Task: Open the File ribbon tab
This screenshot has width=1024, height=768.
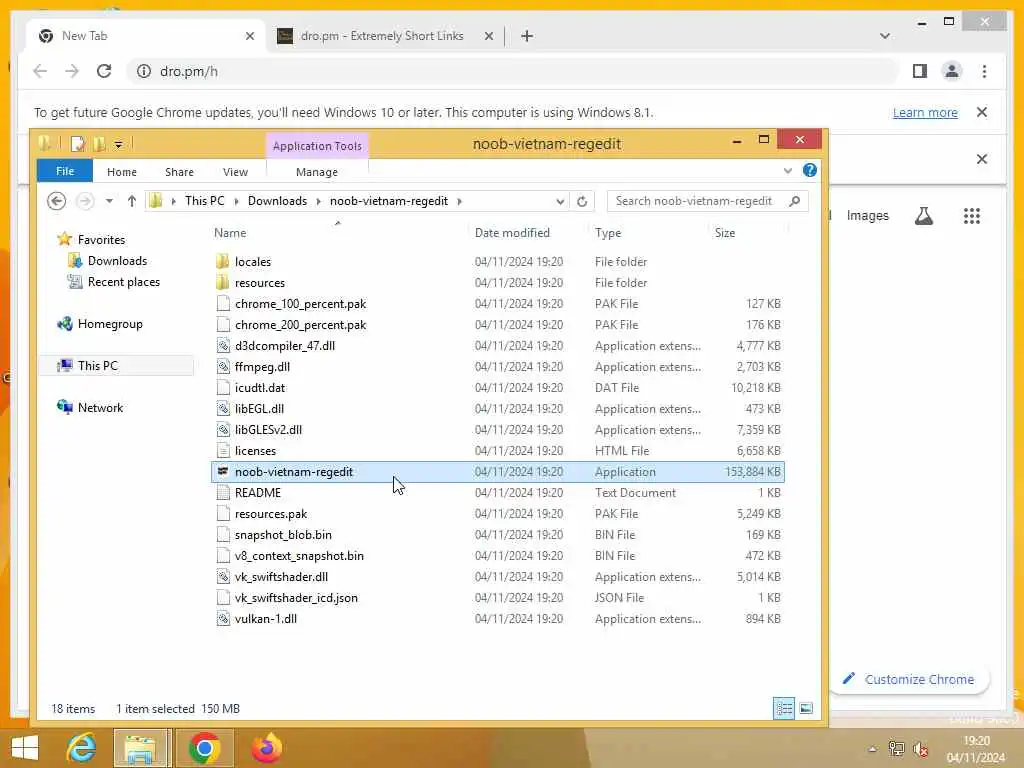Action: pos(65,171)
